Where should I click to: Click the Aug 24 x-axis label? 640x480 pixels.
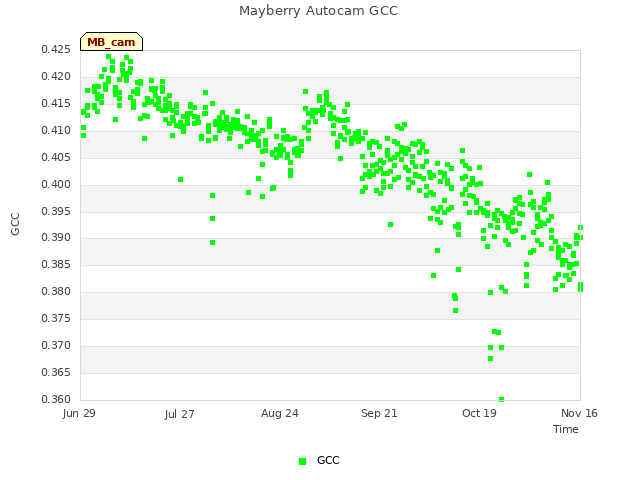point(280,413)
